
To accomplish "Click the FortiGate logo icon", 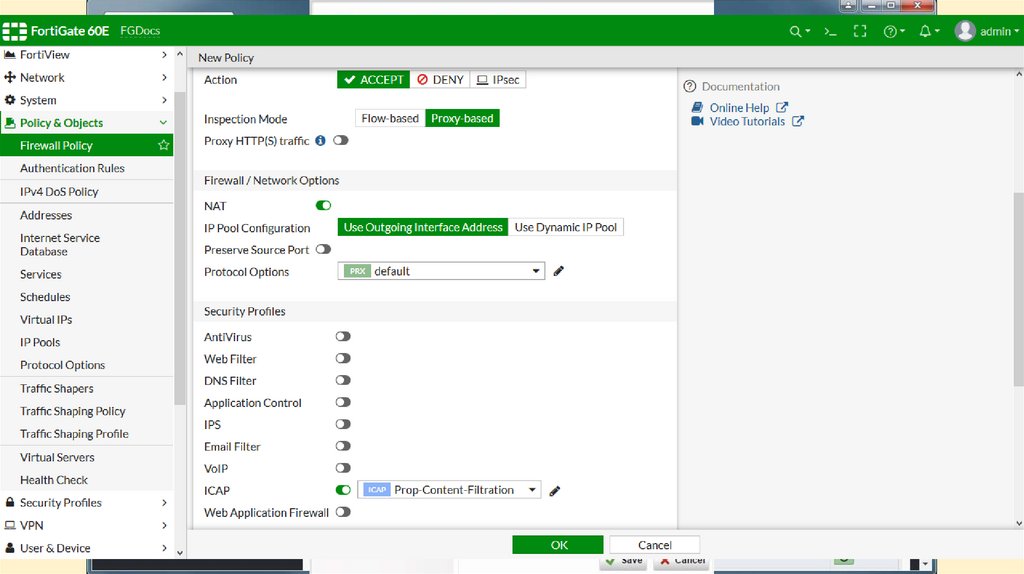I will (14, 31).
